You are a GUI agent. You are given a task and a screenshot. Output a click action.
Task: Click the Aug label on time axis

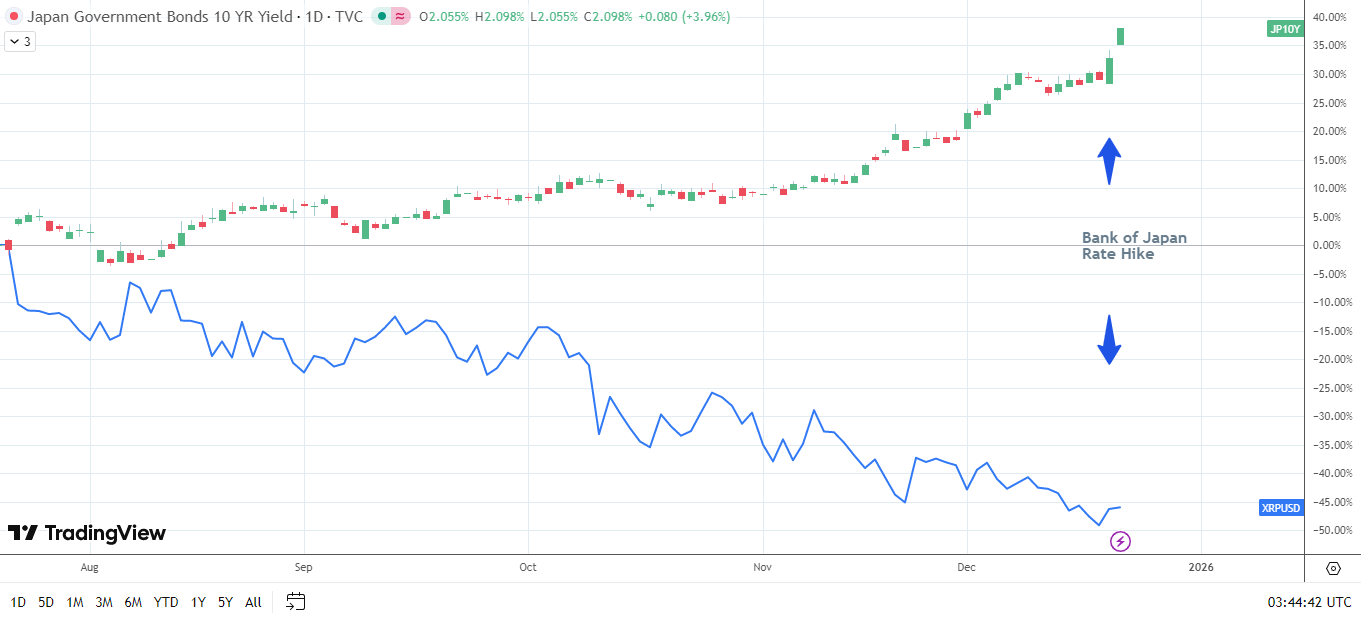(x=89, y=567)
